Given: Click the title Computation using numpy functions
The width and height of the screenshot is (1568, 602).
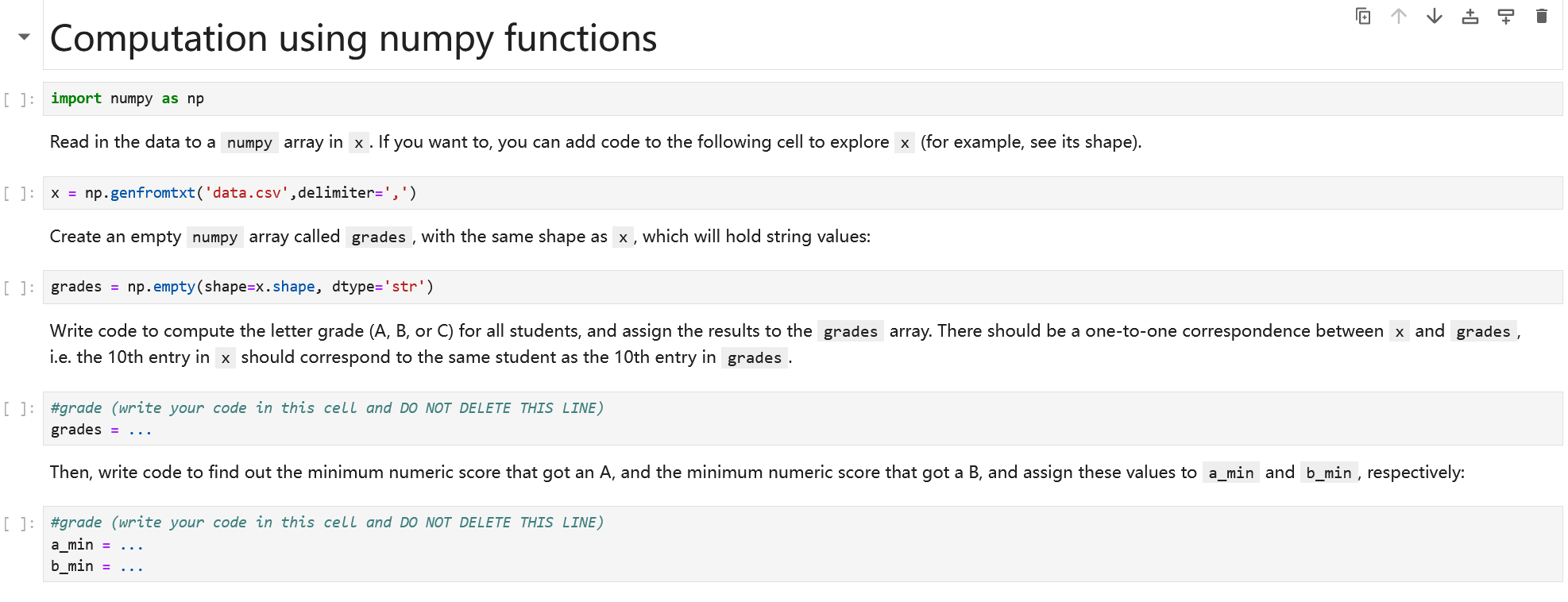Looking at the screenshot, I should point(353,37).
